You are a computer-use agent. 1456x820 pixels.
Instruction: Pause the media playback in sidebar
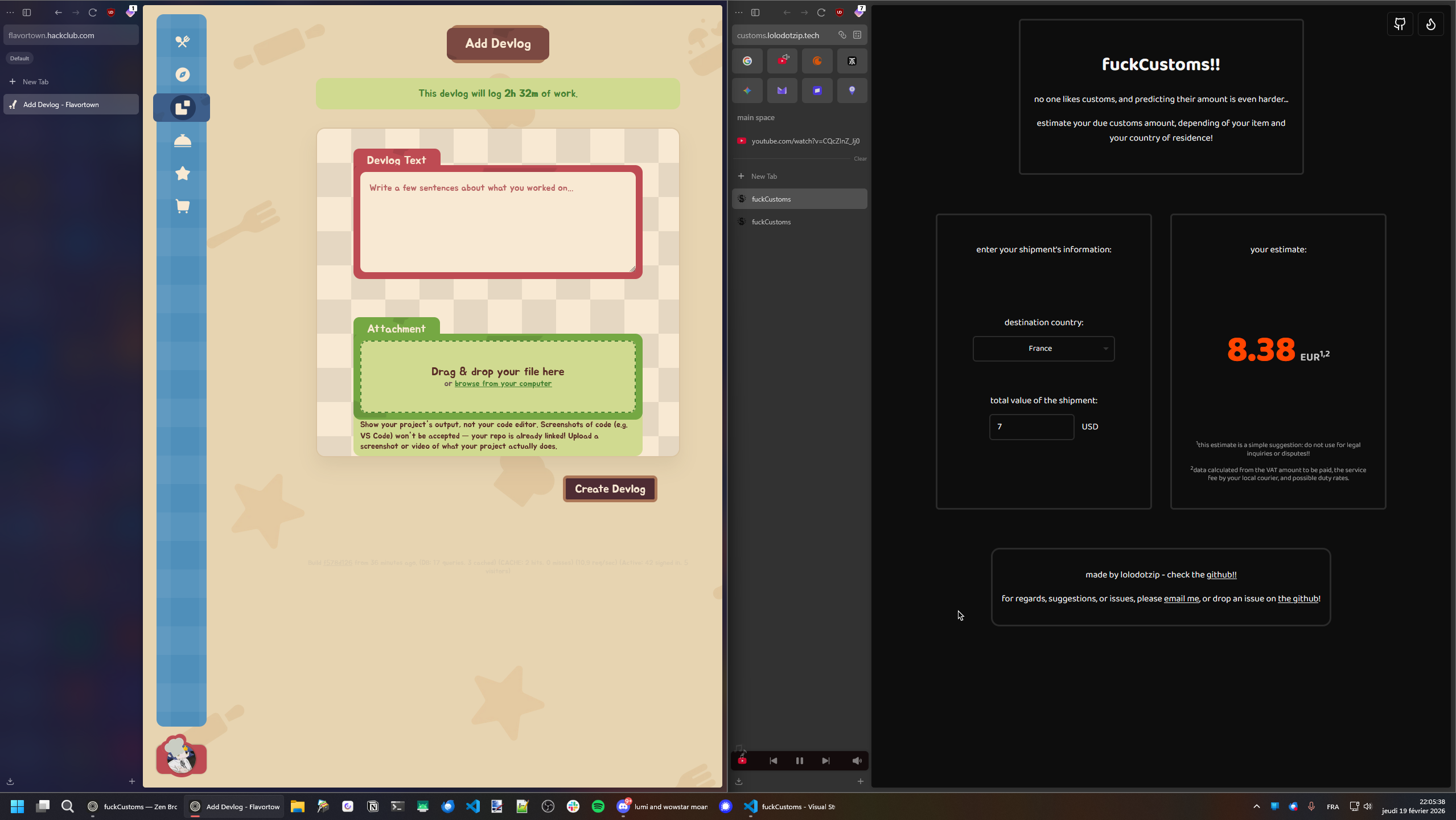[x=799, y=761]
